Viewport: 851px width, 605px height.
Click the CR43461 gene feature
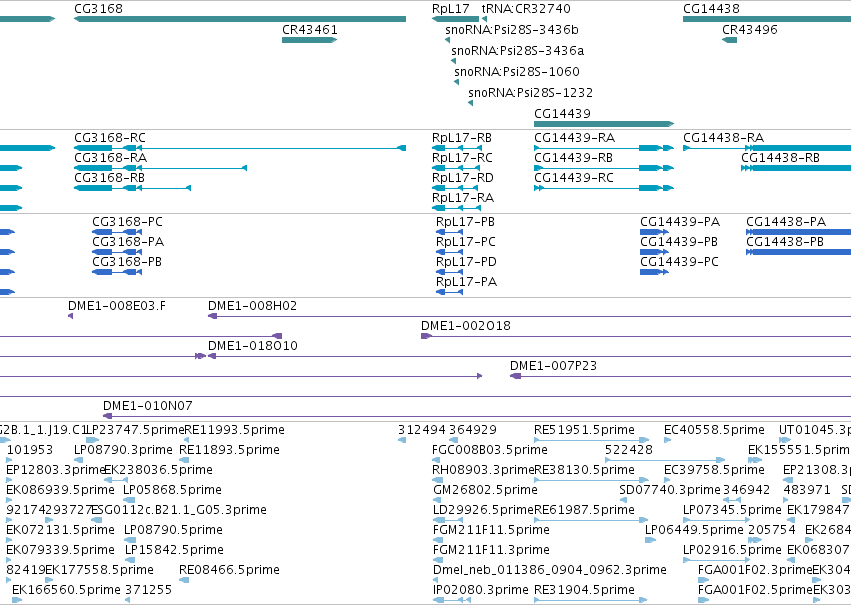tap(309, 40)
